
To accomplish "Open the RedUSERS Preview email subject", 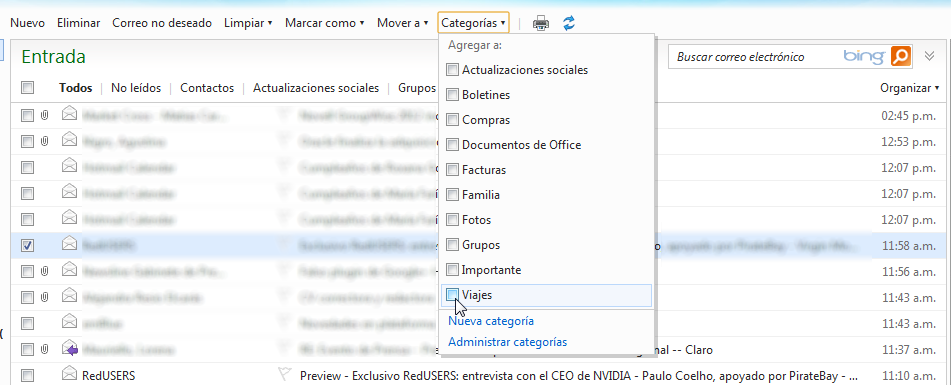I will [x=579, y=376].
